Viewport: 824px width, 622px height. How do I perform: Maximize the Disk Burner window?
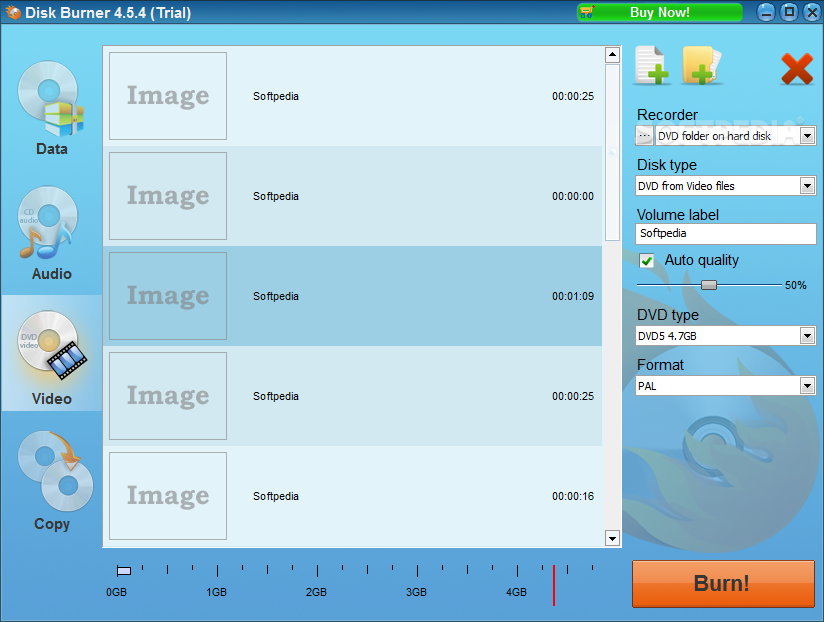coord(789,12)
